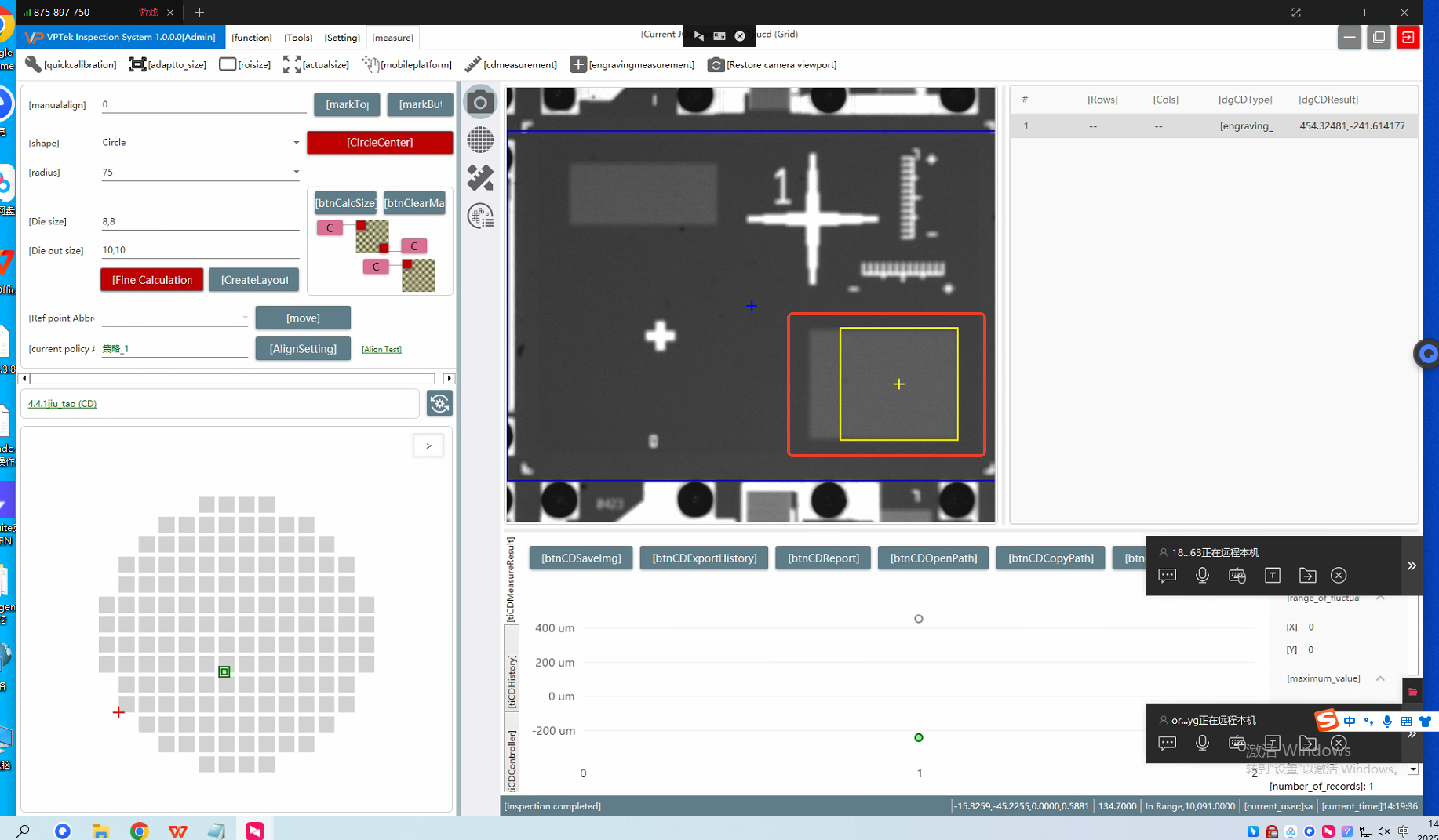Open the radius 75 dropdown
This screenshot has height=840, width=1439.
click(296, 172)
